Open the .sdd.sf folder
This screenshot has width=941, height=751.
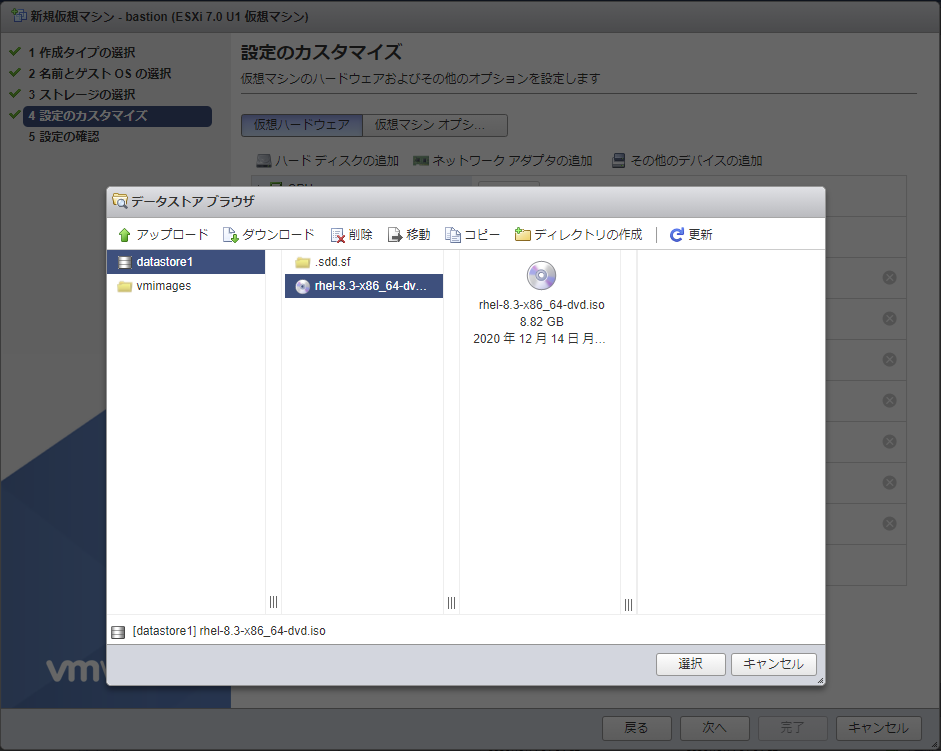(x=364, y=262)
